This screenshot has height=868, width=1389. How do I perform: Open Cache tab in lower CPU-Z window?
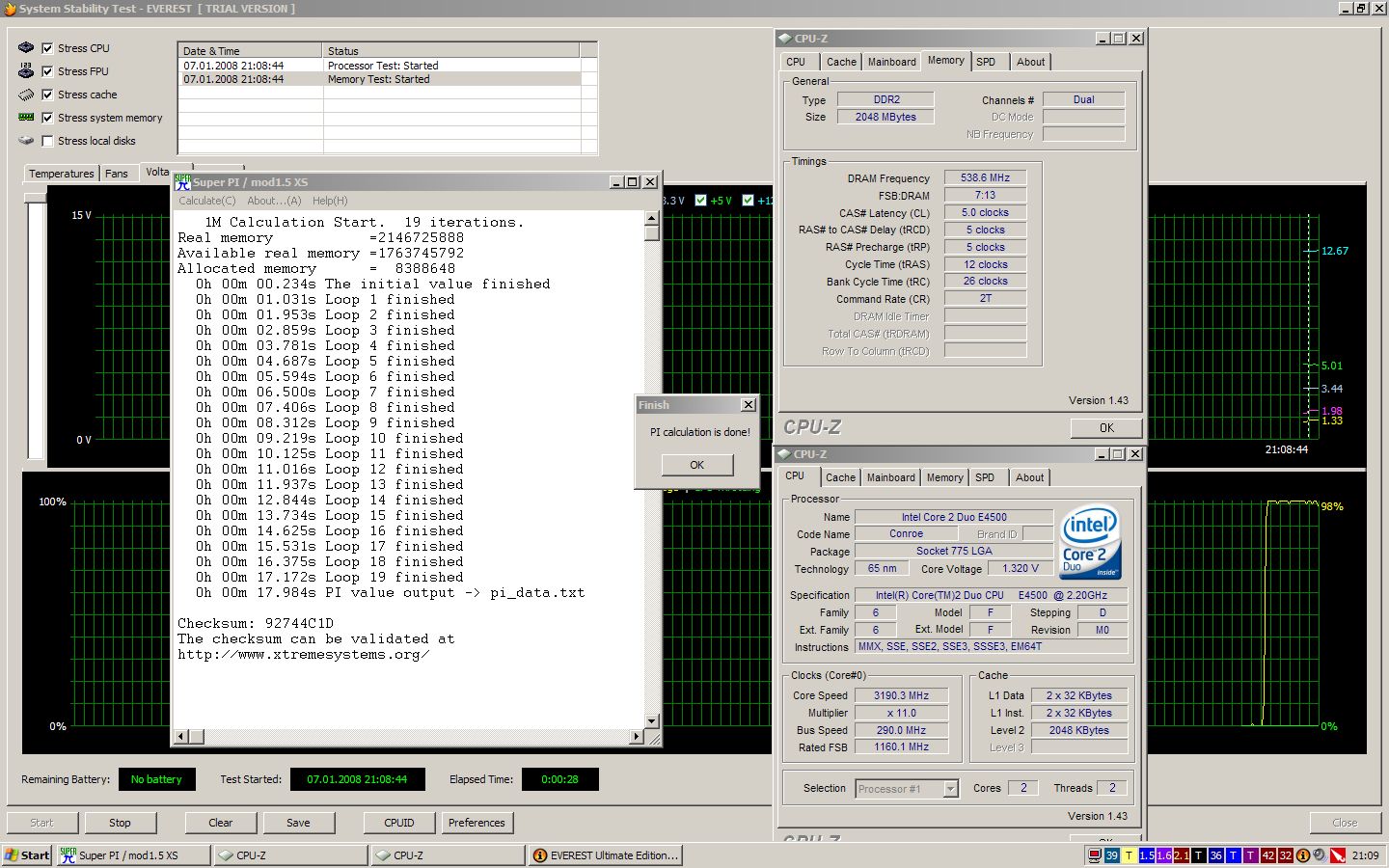coord(840,477)
